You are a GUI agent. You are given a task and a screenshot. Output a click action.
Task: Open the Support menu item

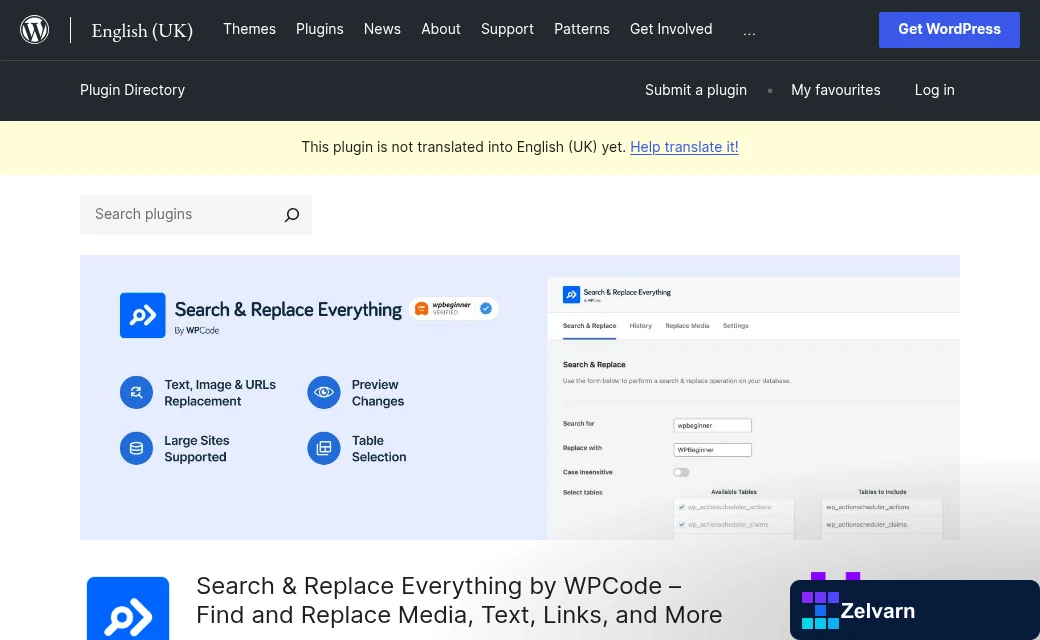[x=507, y=29]
